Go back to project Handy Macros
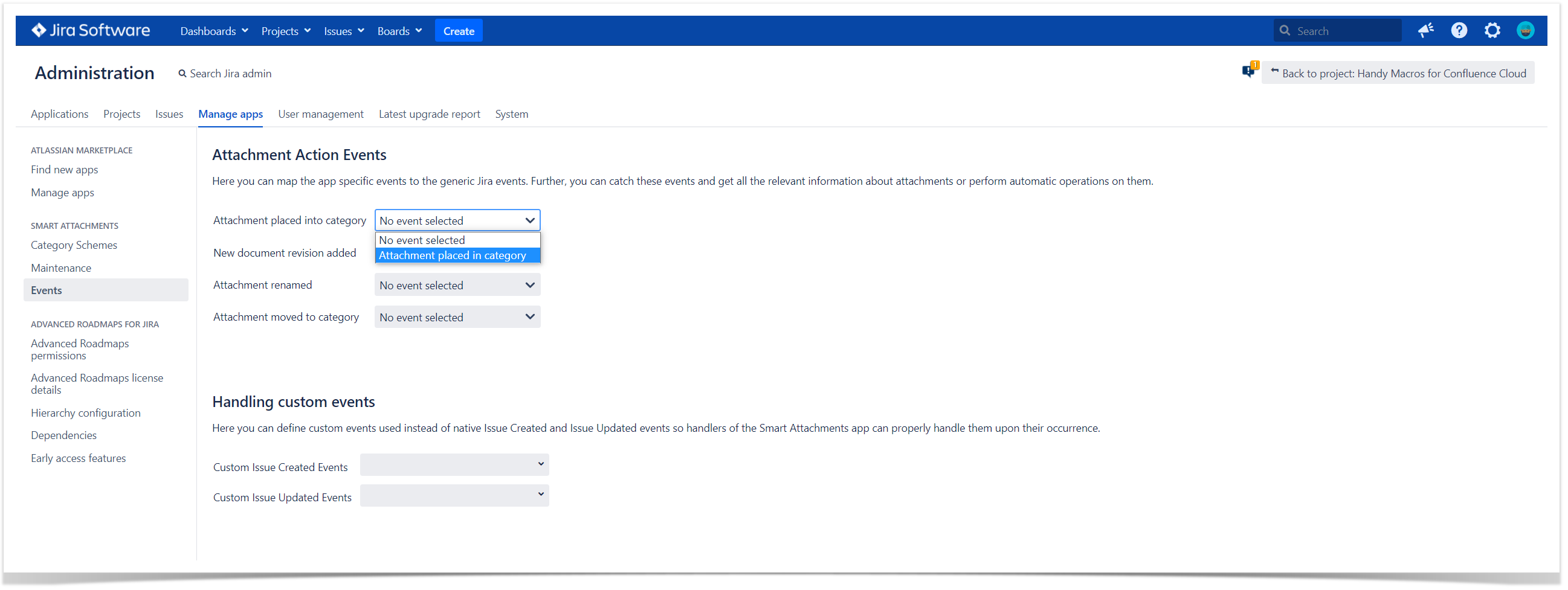The width and height of the screenshot is (1568, 590). pos(1398,74)
